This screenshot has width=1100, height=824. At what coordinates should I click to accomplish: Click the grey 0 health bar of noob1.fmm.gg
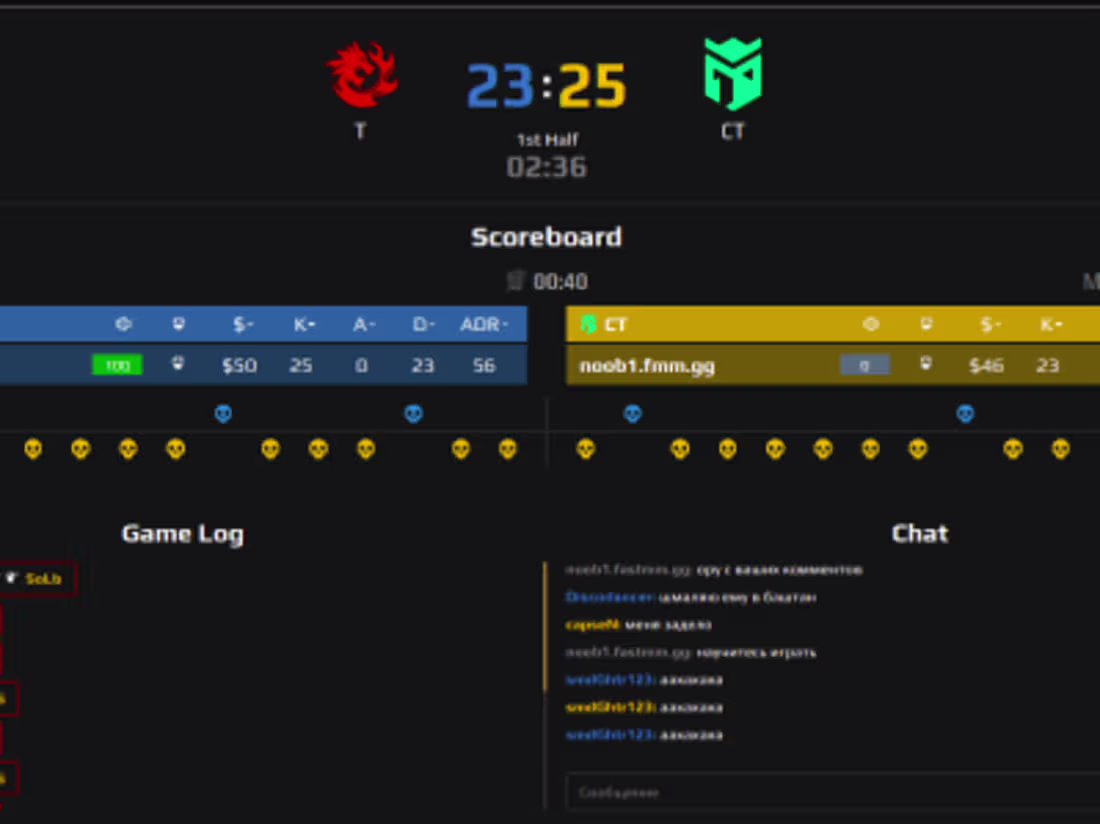click(864, 365)
